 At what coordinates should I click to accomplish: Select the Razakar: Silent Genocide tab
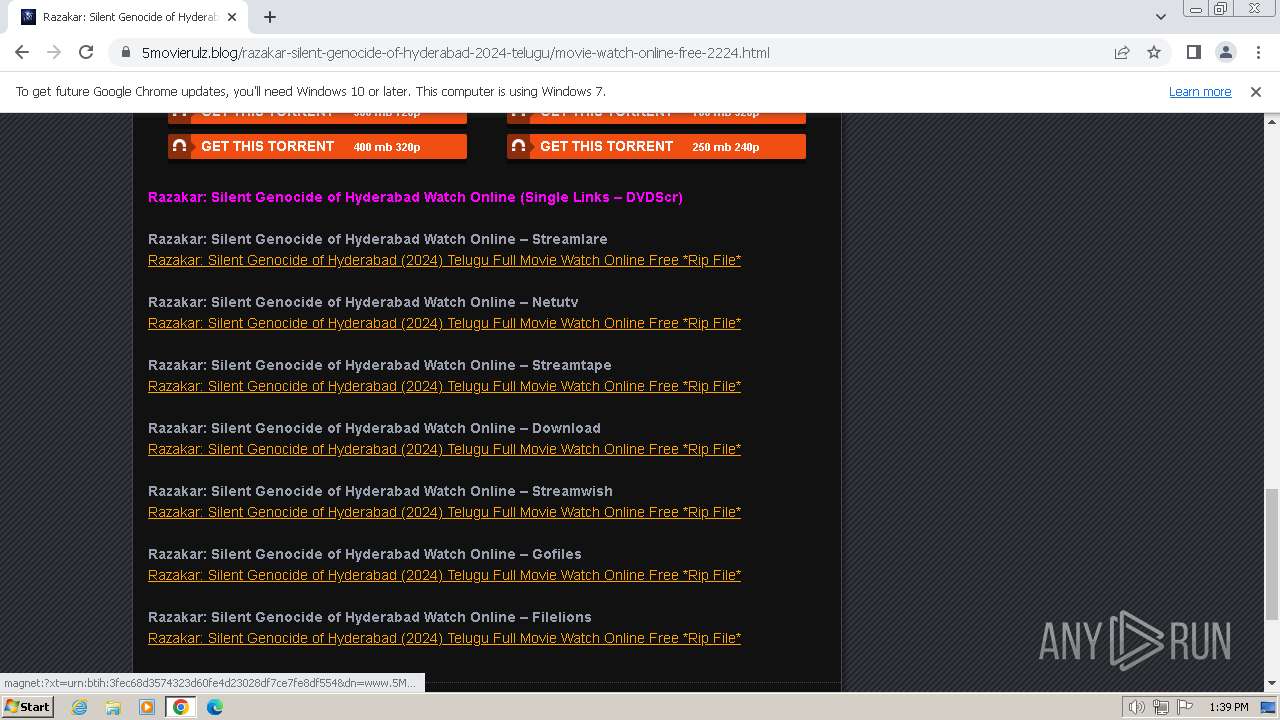128,17
